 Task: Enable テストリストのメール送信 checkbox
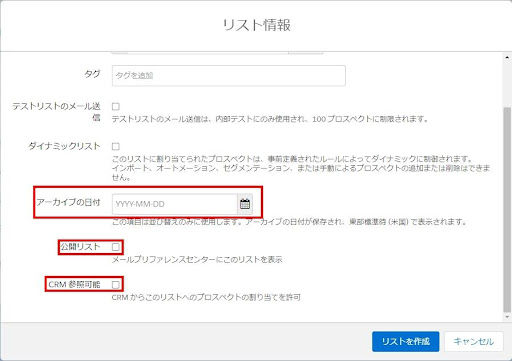click(x=116, y=107)
